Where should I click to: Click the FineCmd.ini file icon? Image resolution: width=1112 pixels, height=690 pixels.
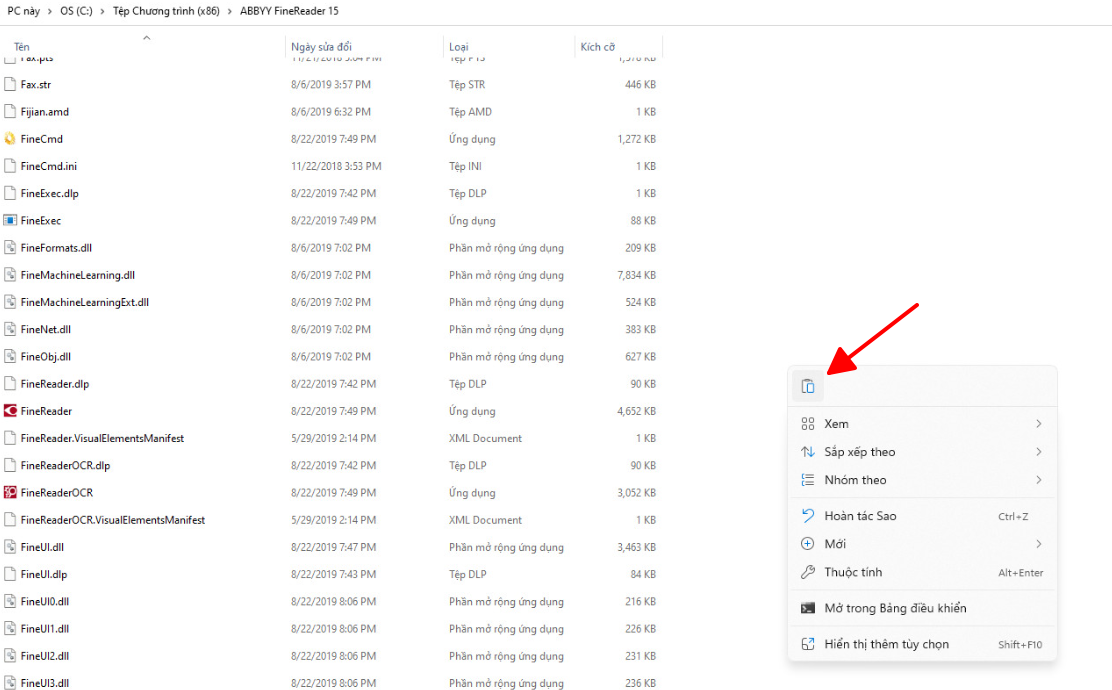(x=10, y=166)
